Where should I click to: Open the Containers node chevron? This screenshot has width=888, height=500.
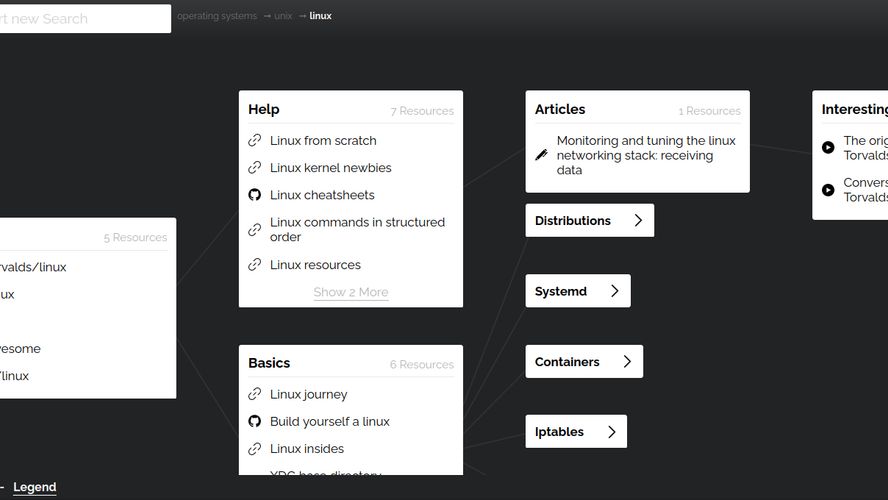[x=627, y=362]
